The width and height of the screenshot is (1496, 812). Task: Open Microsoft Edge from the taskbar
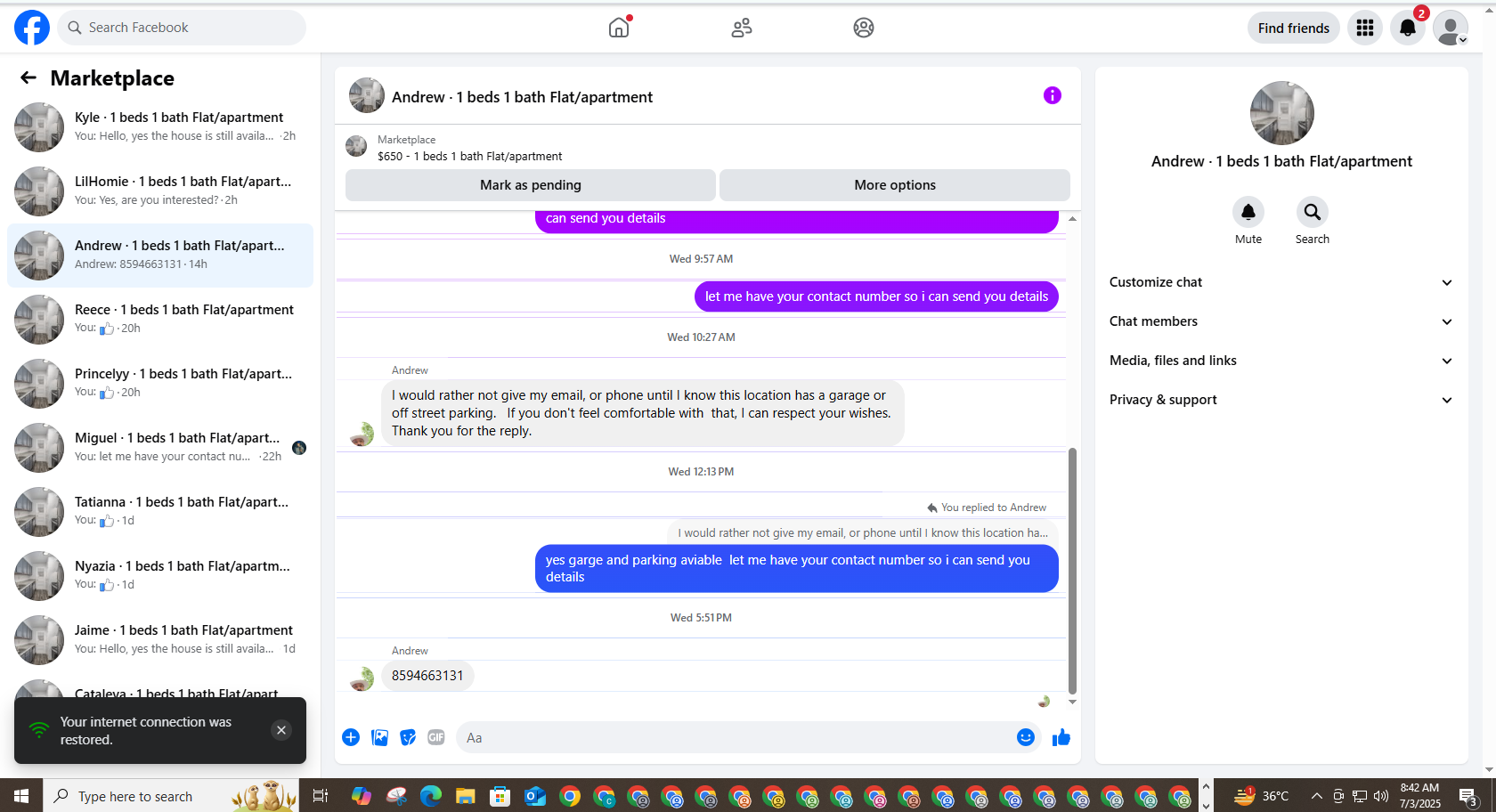click(x=430, y=796)
